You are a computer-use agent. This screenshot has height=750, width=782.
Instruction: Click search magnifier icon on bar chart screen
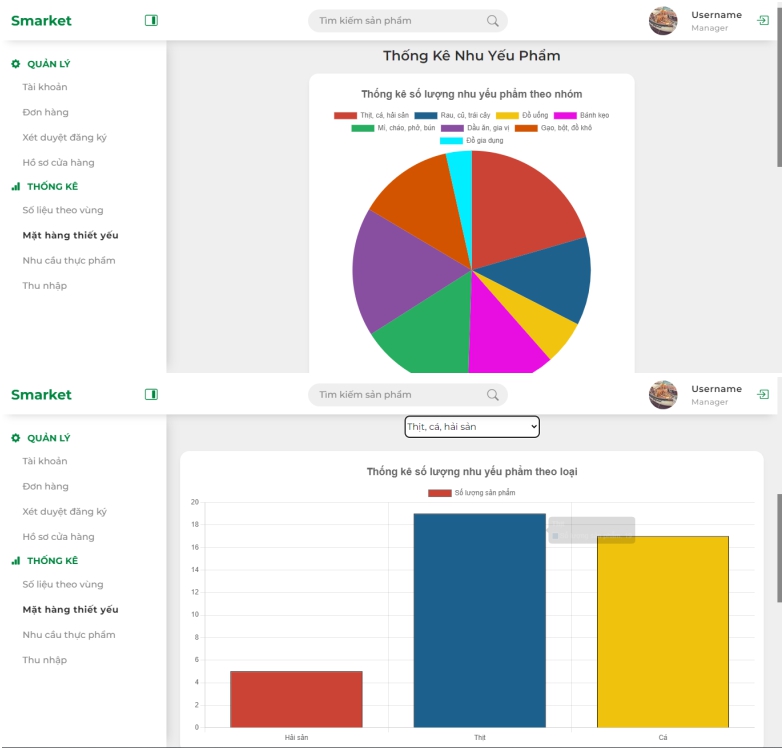pyautogui.click(x=492, y=394)
